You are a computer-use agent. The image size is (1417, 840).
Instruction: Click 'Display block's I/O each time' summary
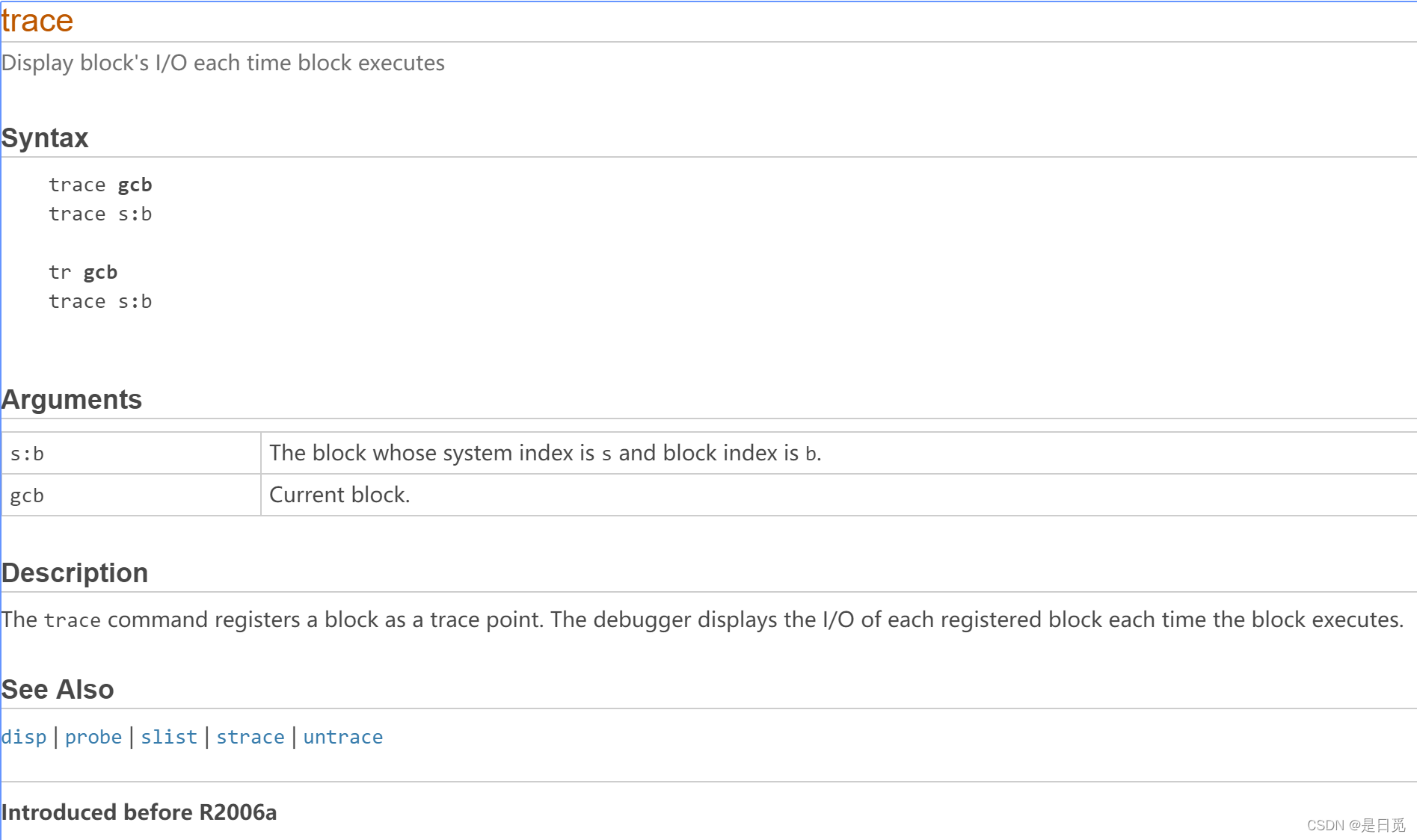223,63
